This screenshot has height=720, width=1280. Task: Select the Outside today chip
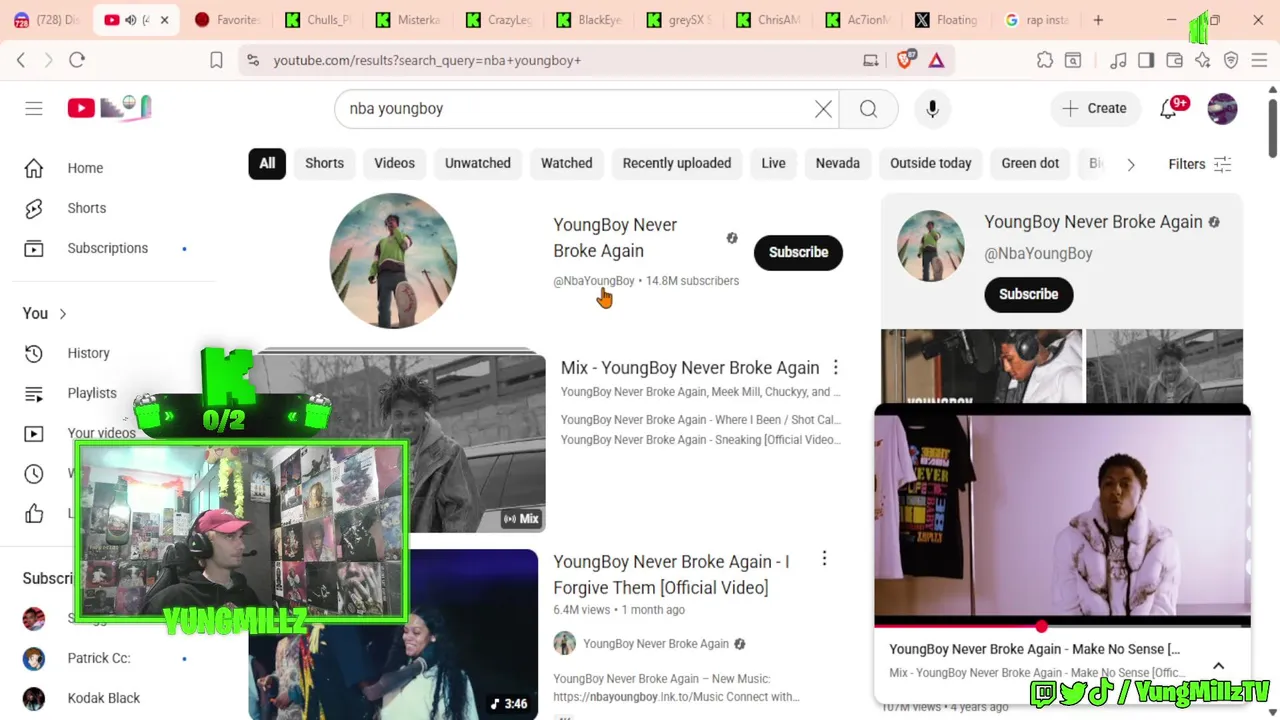point(931,163)
